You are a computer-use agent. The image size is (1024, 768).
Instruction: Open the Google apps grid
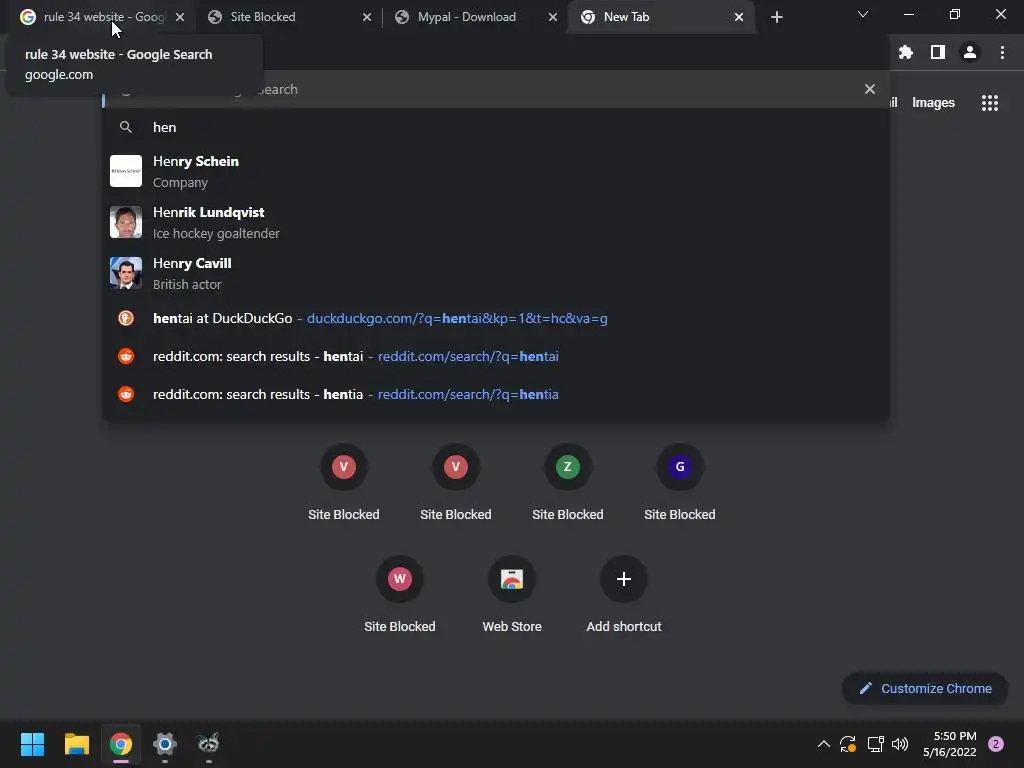990,103
